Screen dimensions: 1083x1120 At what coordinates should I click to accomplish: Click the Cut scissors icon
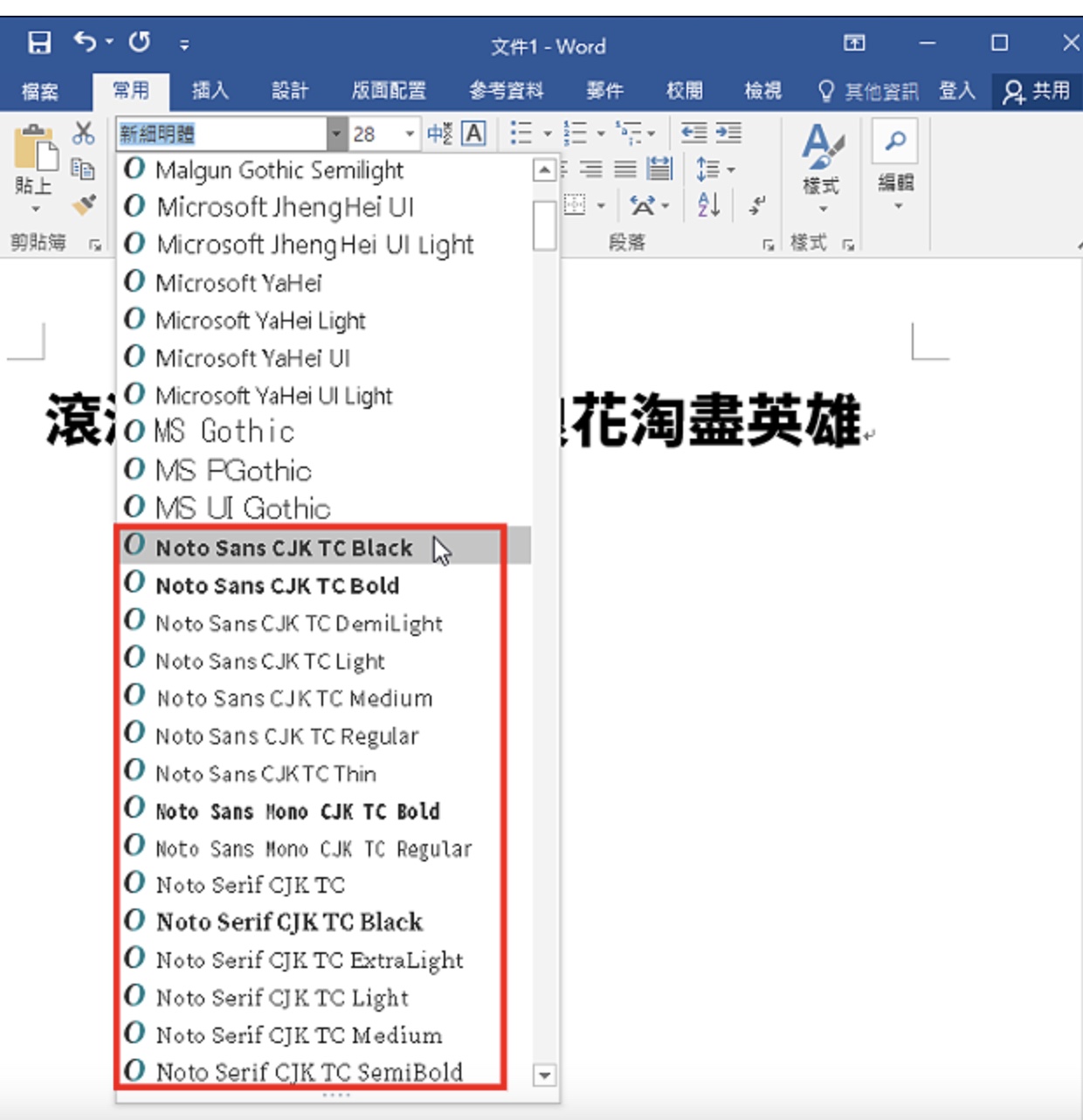click(x=84, y=134)
